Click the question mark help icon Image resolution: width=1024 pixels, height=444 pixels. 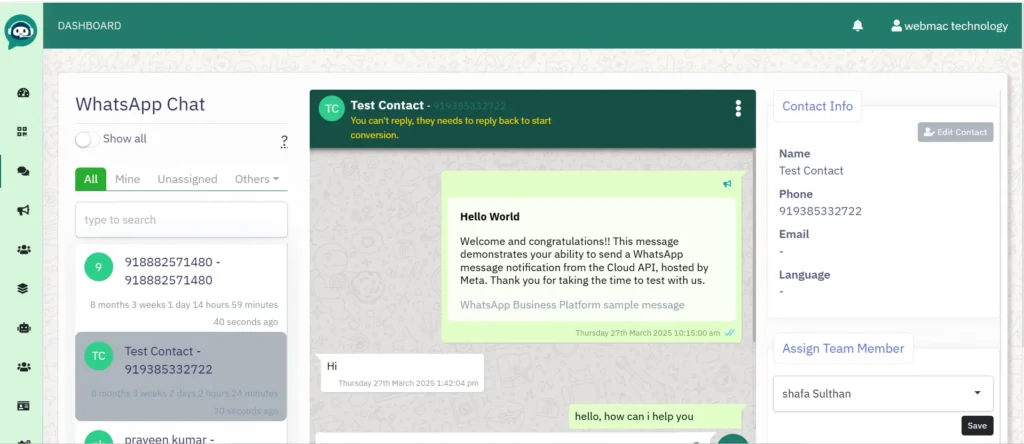pos(284,142)
